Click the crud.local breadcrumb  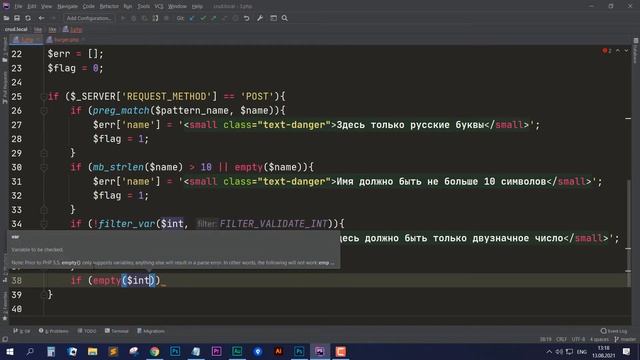16,29
